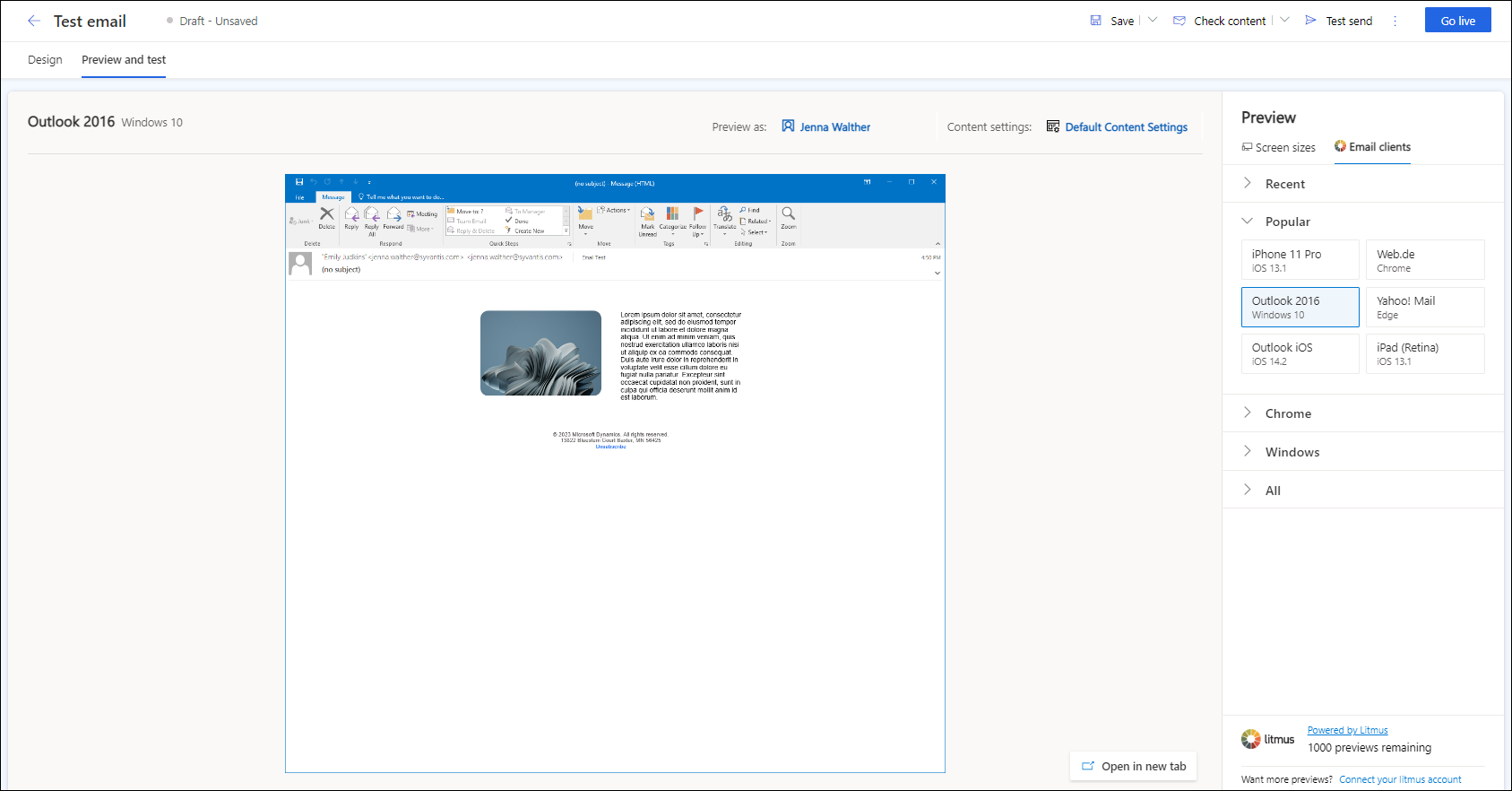Go back using the left arrow icon
The height and width of the screenshot is (791, 1512).
pyautogui.click(x=34, y=21)
